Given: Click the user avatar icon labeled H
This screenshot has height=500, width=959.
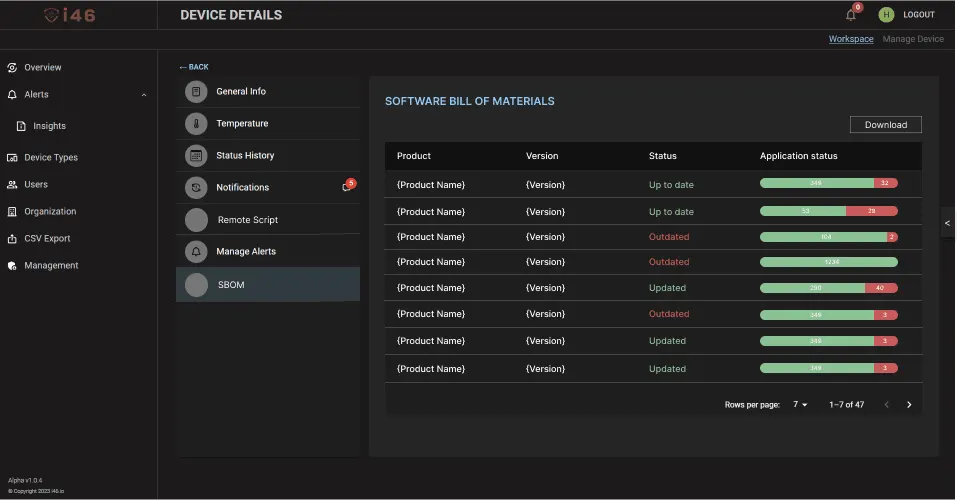Looking at the screenshot, I should click(885, 15).
